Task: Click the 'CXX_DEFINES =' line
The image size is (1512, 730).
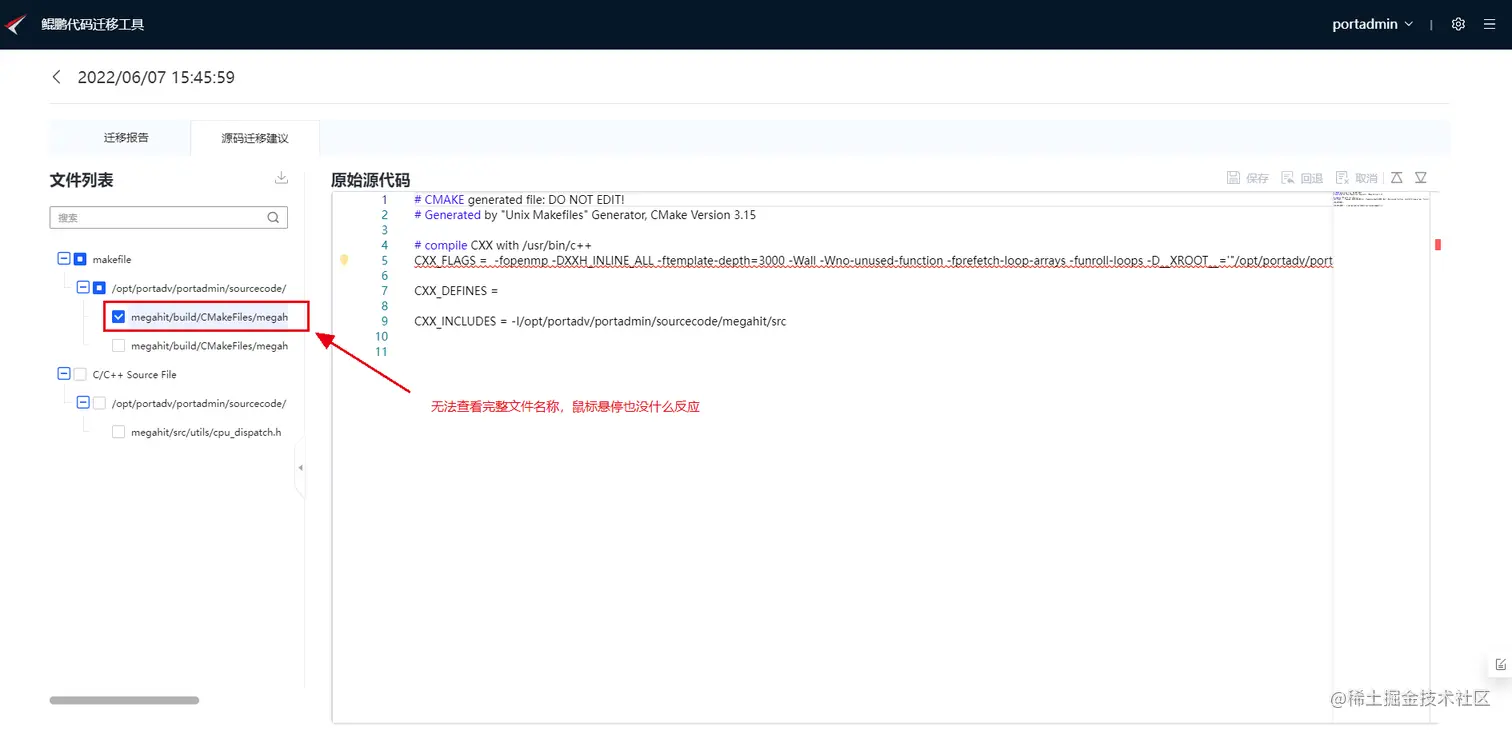Action: click(x=456, y=291)
